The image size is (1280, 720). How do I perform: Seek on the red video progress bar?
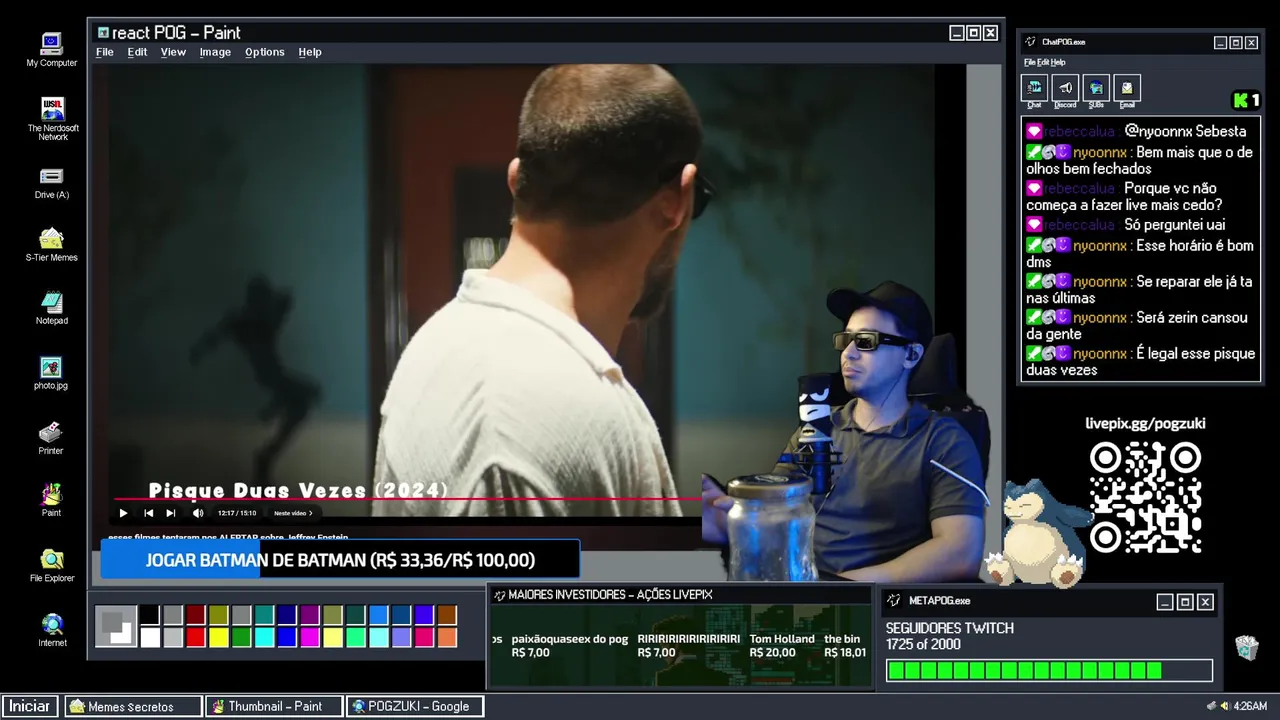[407, 498]
